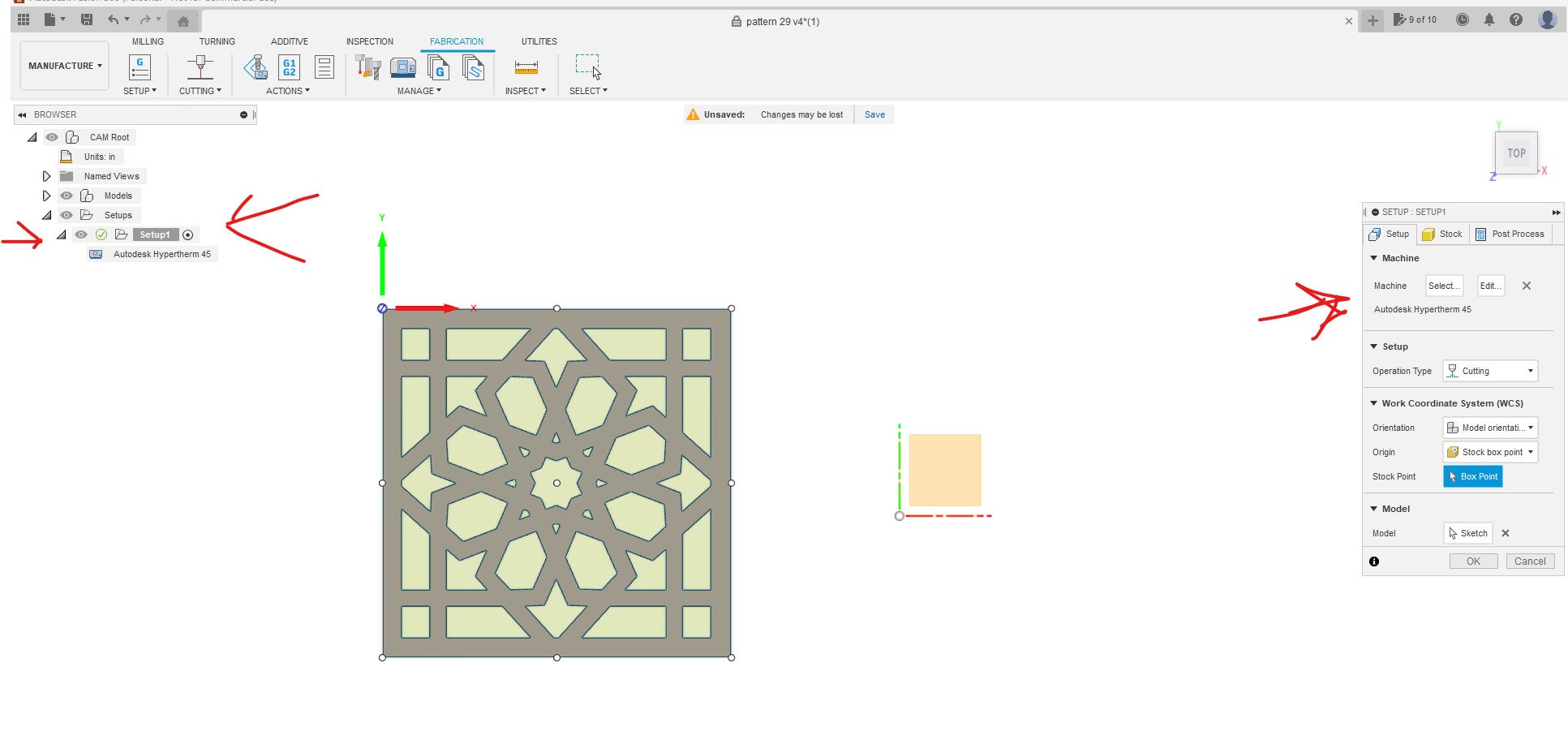Collapse the Browser panel

click(x=22, y=114)
